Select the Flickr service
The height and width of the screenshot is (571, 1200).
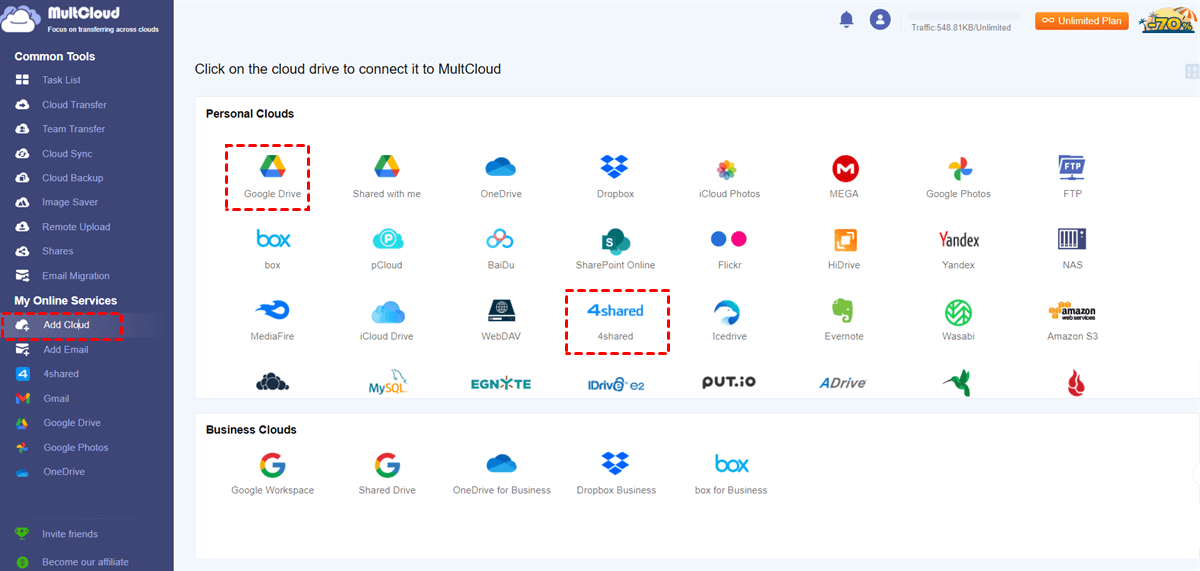point(729,249)
